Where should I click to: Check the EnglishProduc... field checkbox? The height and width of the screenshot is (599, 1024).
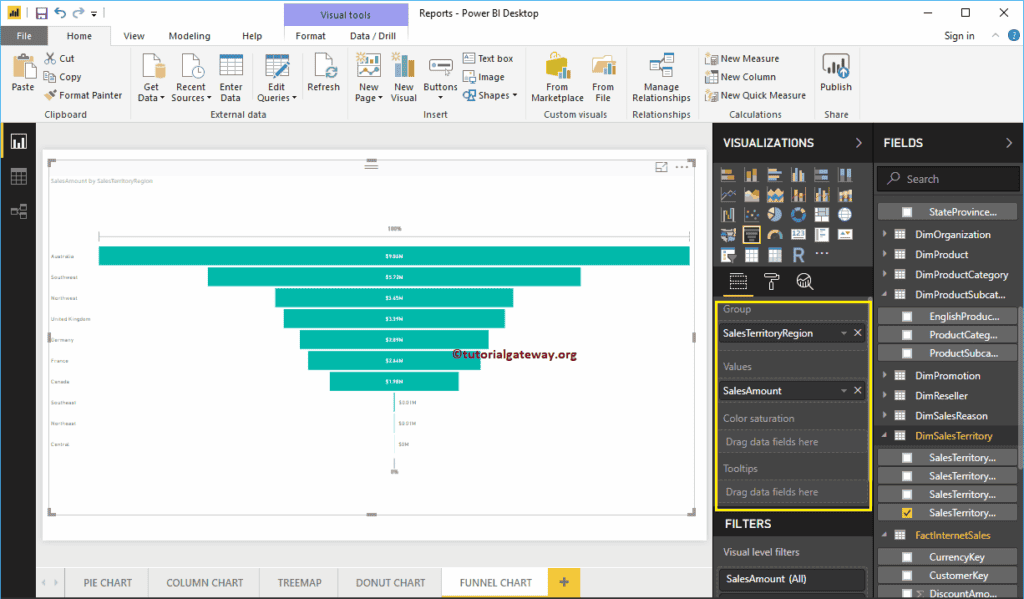[x=907, y=316]
